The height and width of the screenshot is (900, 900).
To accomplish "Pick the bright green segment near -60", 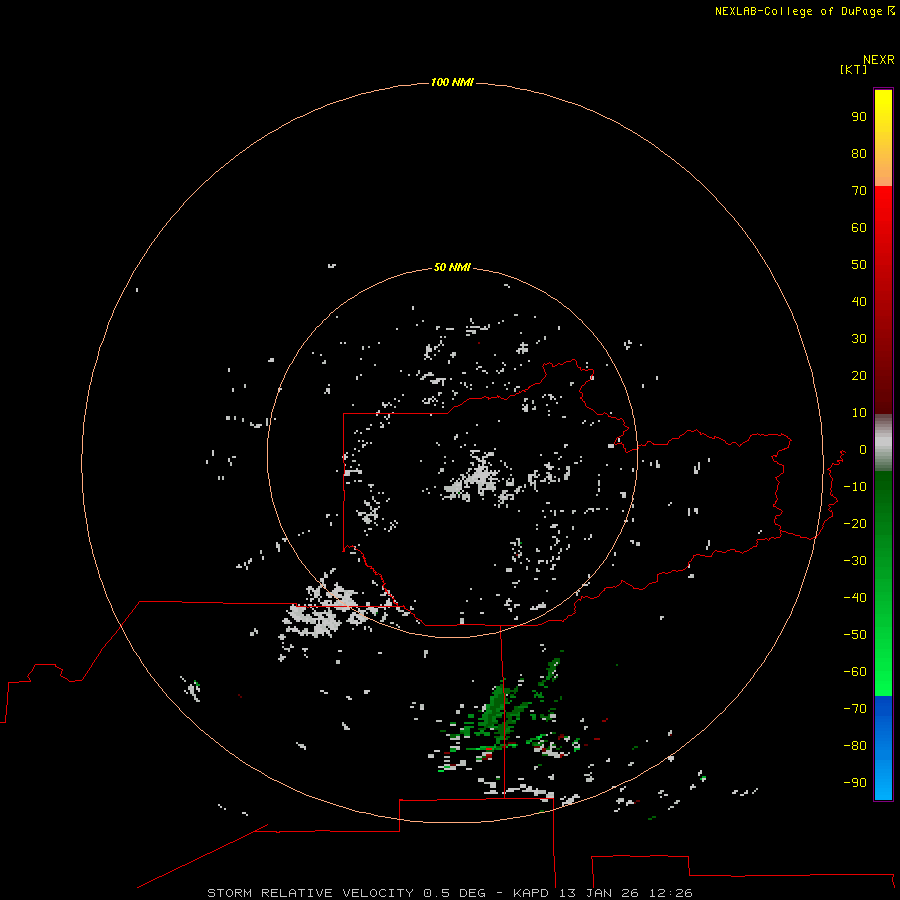I will point(883,672).
